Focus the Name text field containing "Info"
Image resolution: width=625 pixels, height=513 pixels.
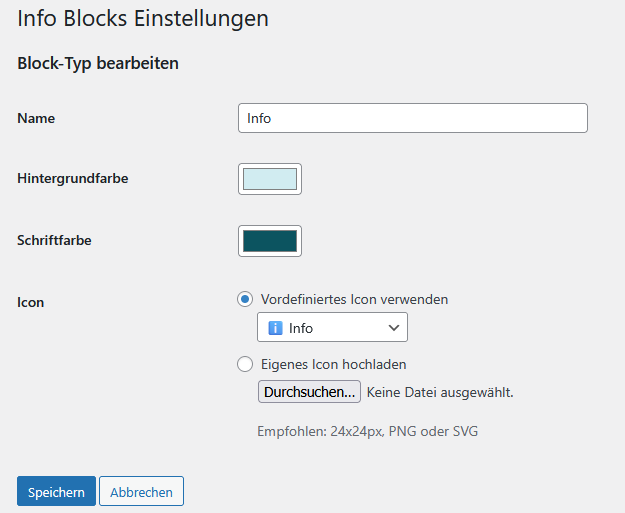point(412,118)
